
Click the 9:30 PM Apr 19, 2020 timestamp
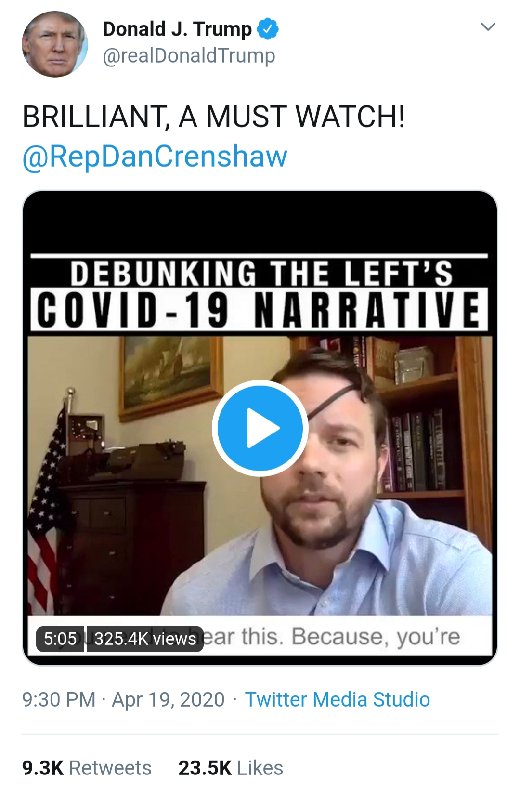pyautogui.click(x=123, y=699)
